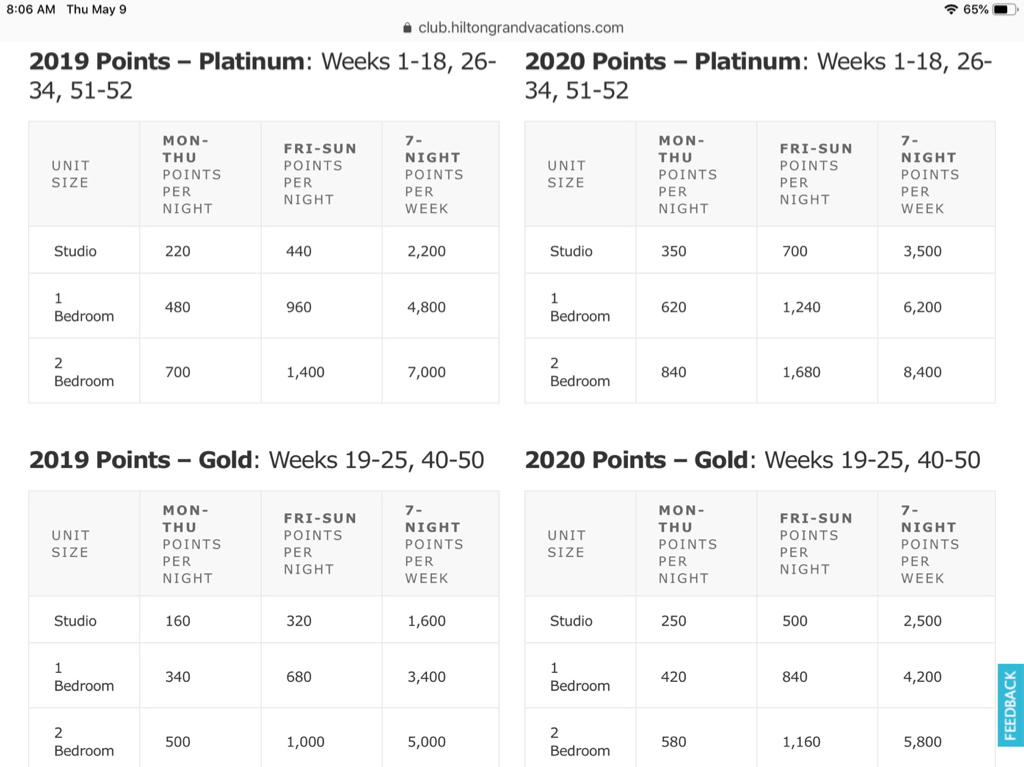Select the 350 Mon-Thu points cell
Viewport: 1024px width, 767px height.
pos(674,251)
